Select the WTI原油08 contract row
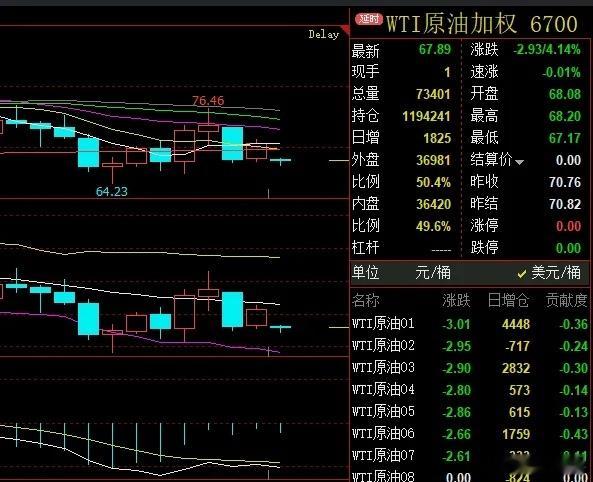This screenshot has height=482, width=593. 470,476
